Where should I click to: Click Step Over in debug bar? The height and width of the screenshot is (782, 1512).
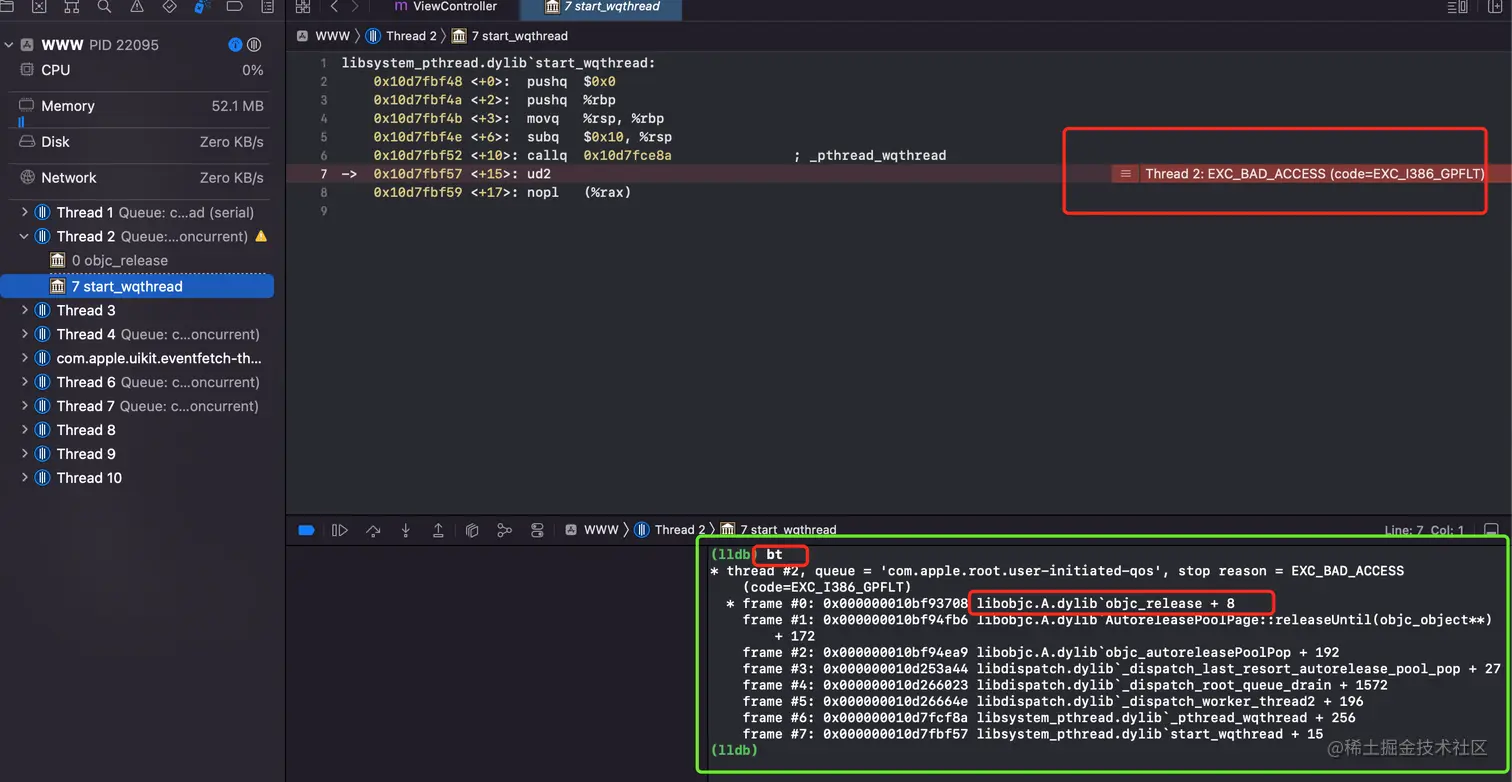pos(373,530)
